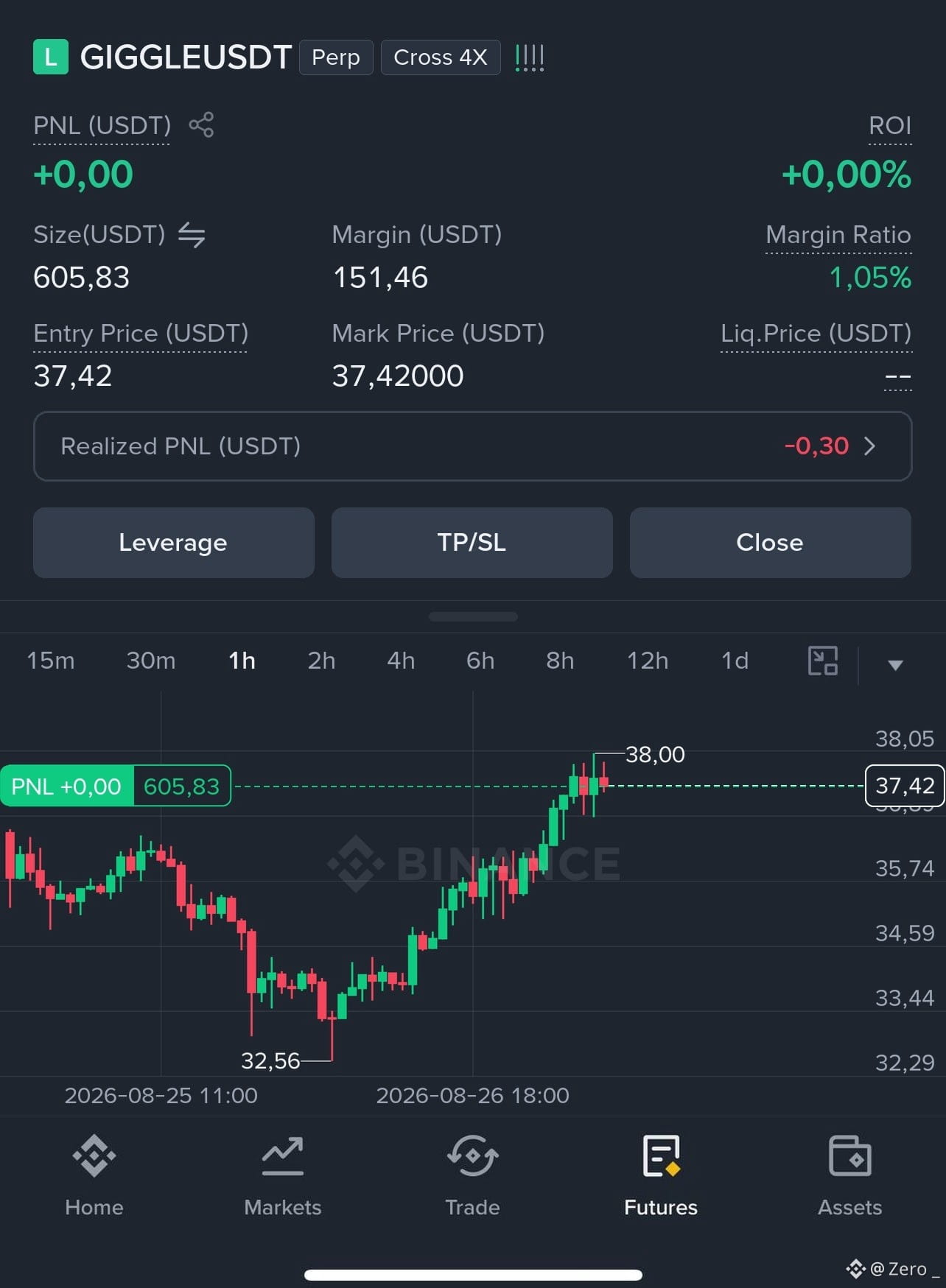
Task: Select the 12h chart interval
Action: (x=648, y=661)
